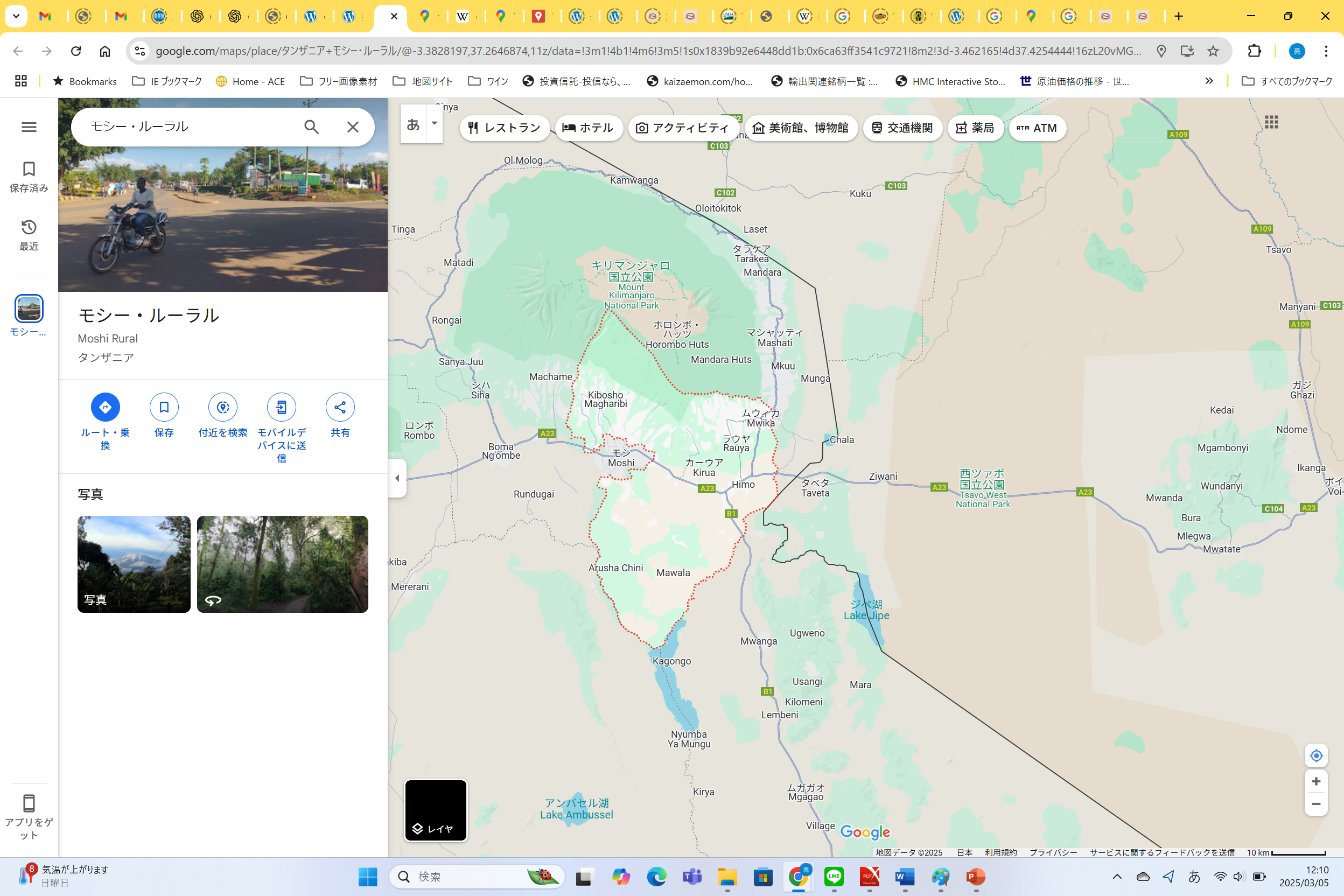Open LINE from the taskbar

click(834, 876)
